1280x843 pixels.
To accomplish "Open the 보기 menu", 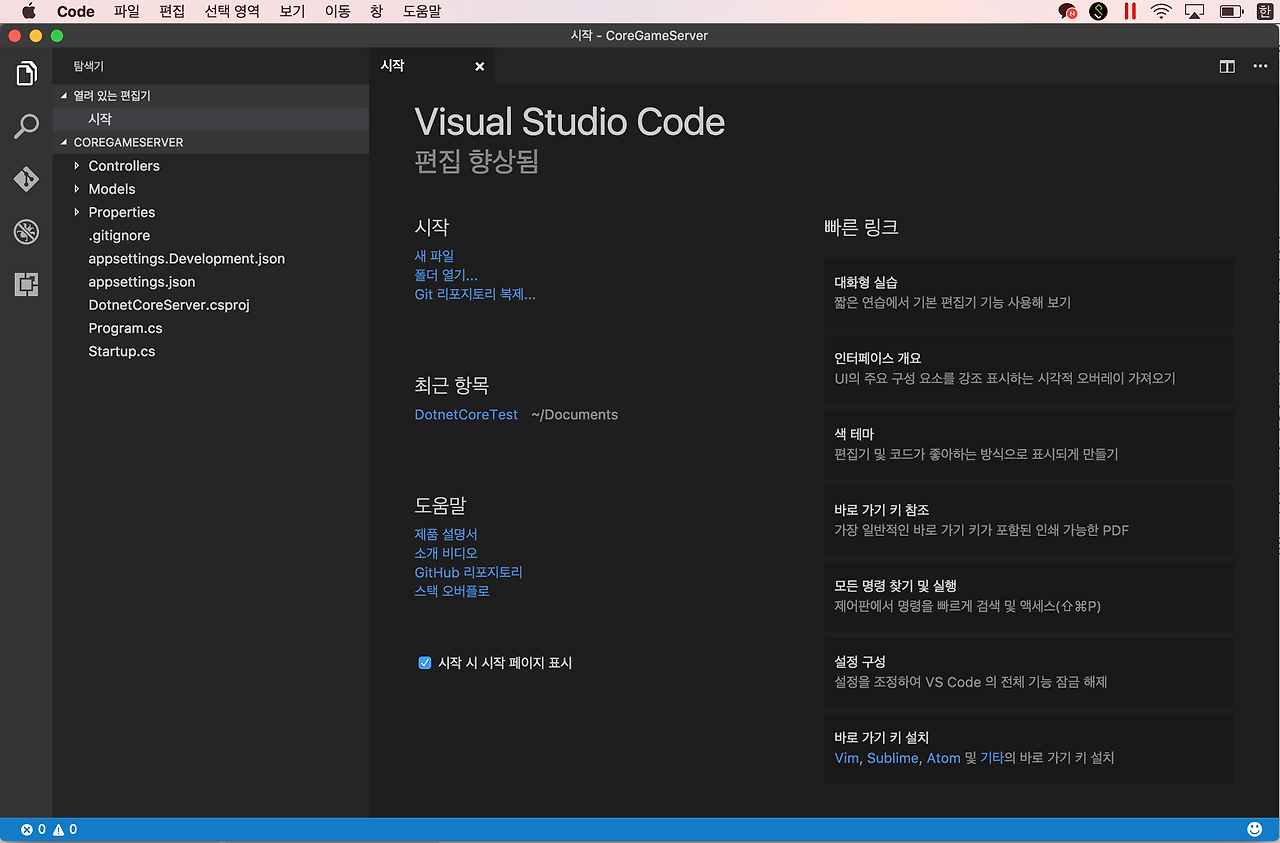I will click(x=292, y=11).
